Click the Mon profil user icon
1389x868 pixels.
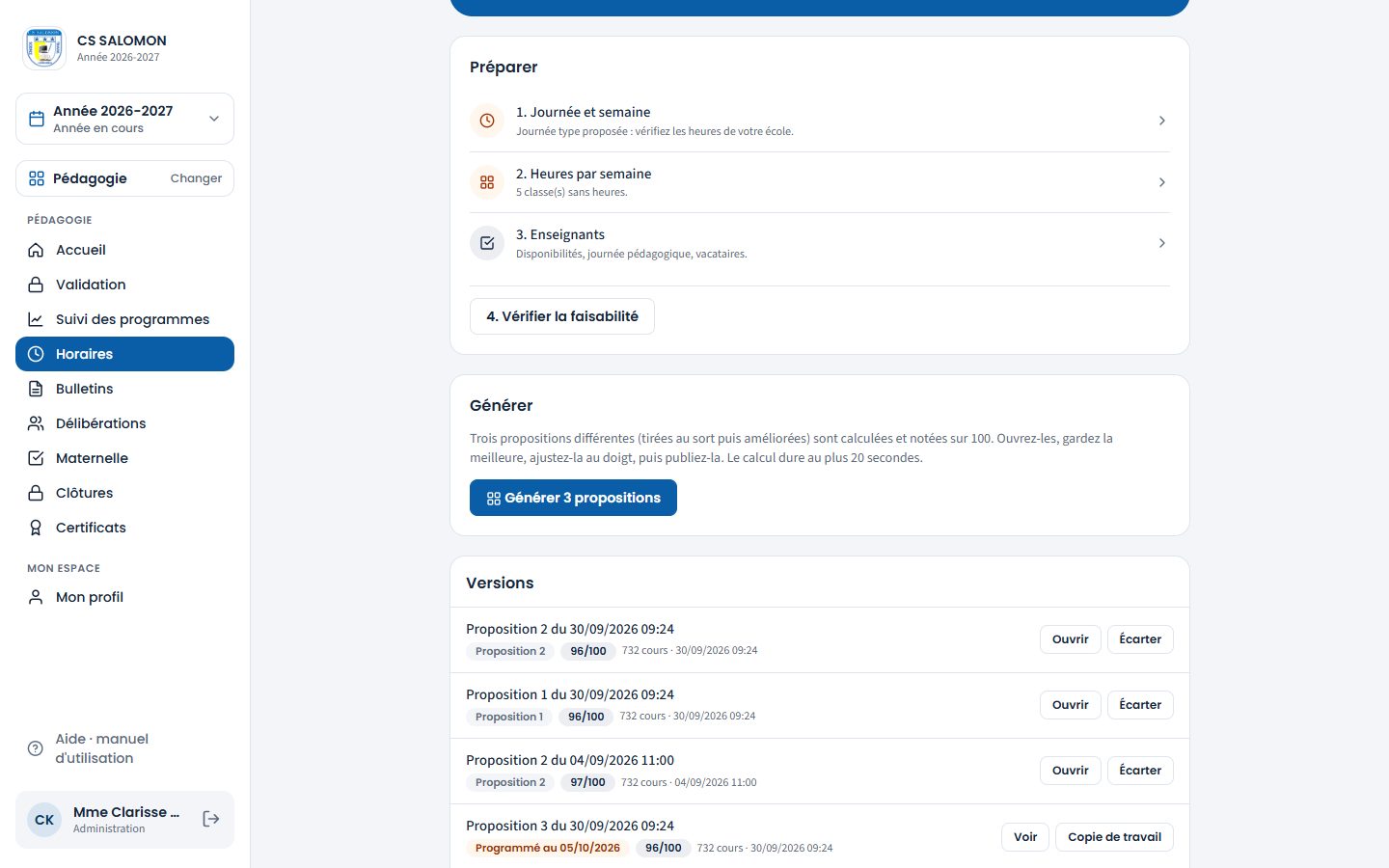point(36,597)
